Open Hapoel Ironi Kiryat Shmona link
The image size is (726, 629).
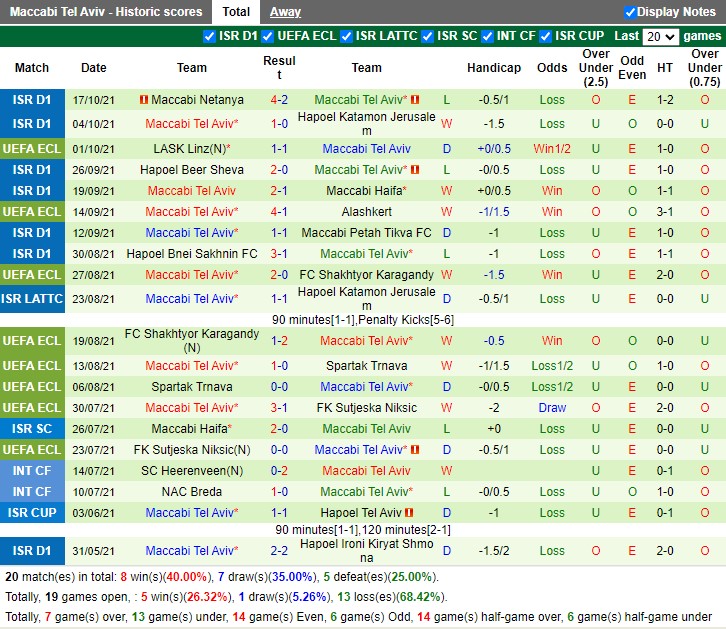tap(366, 550)
